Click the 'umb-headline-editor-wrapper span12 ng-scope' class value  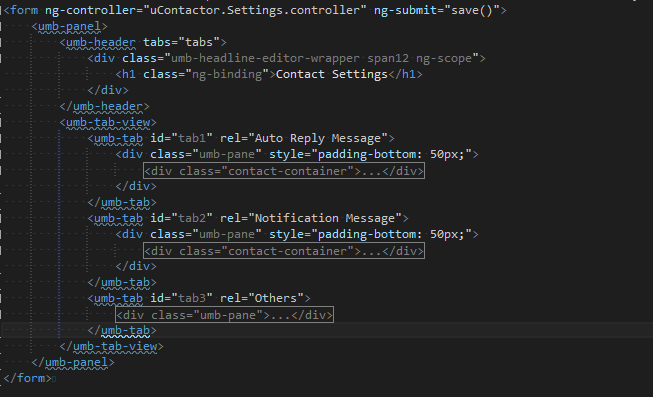(322, 58)
